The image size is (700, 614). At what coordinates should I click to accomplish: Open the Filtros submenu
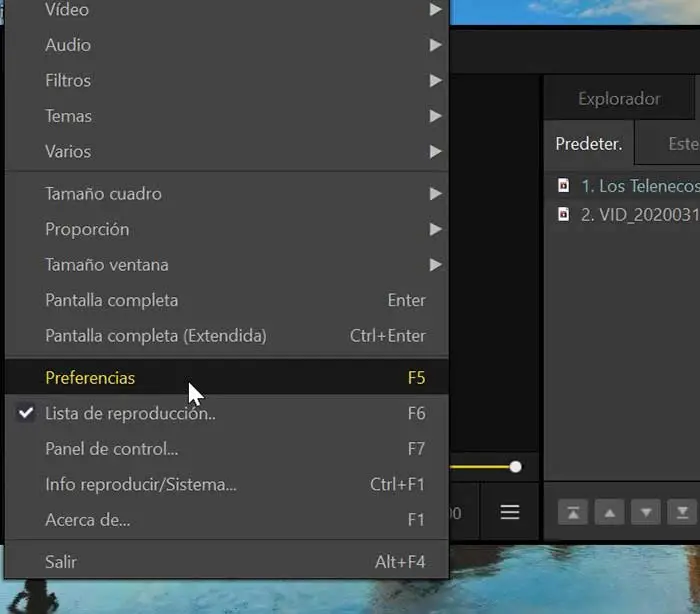pyautogui.click(x=226, y=81)
